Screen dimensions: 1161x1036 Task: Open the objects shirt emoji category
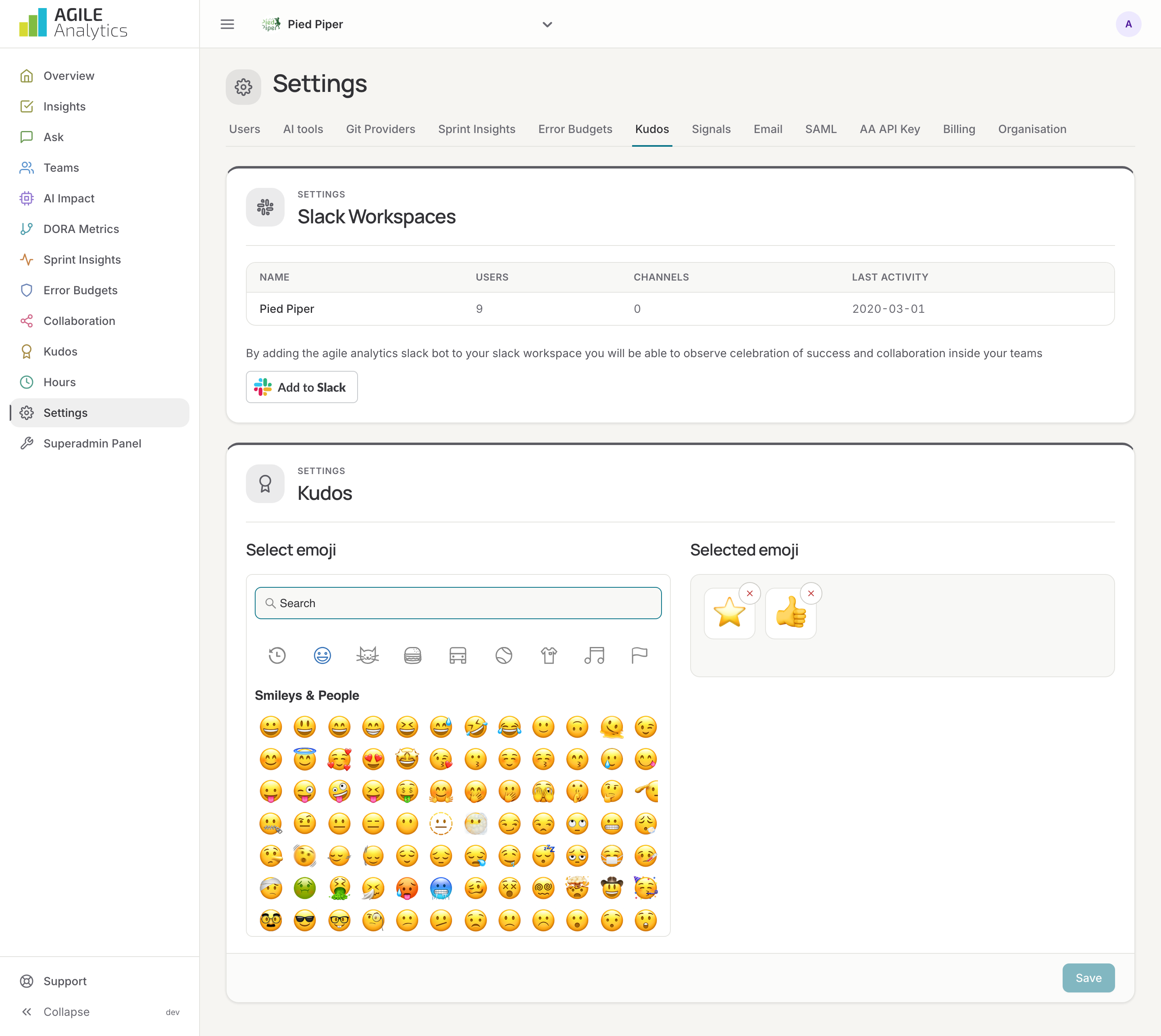(549, 655)
